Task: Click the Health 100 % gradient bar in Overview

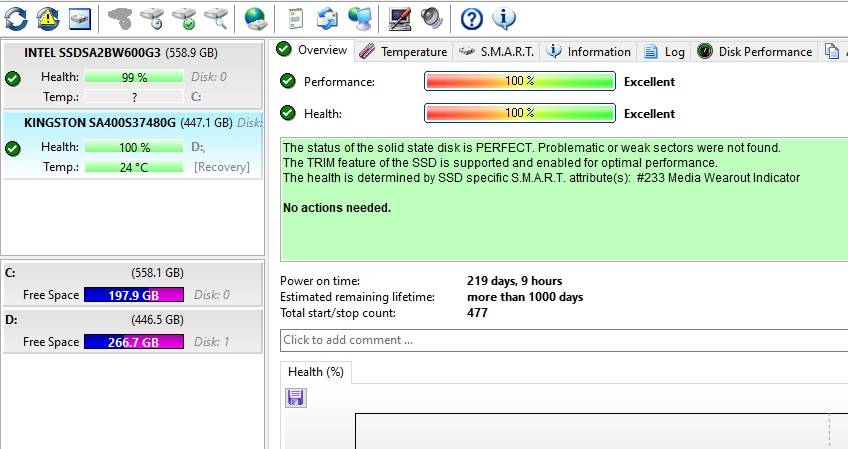Action: click(520, 113)
